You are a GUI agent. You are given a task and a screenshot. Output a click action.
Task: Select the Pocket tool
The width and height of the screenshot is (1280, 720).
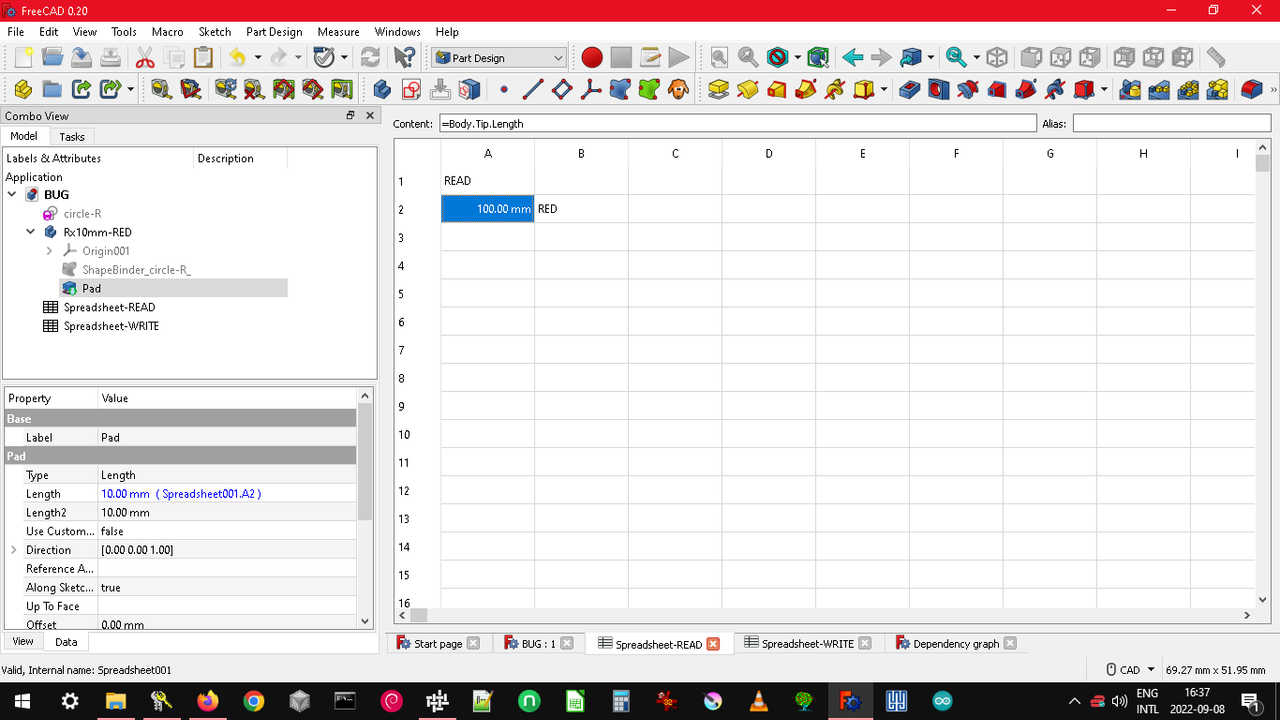pos(908,89)
